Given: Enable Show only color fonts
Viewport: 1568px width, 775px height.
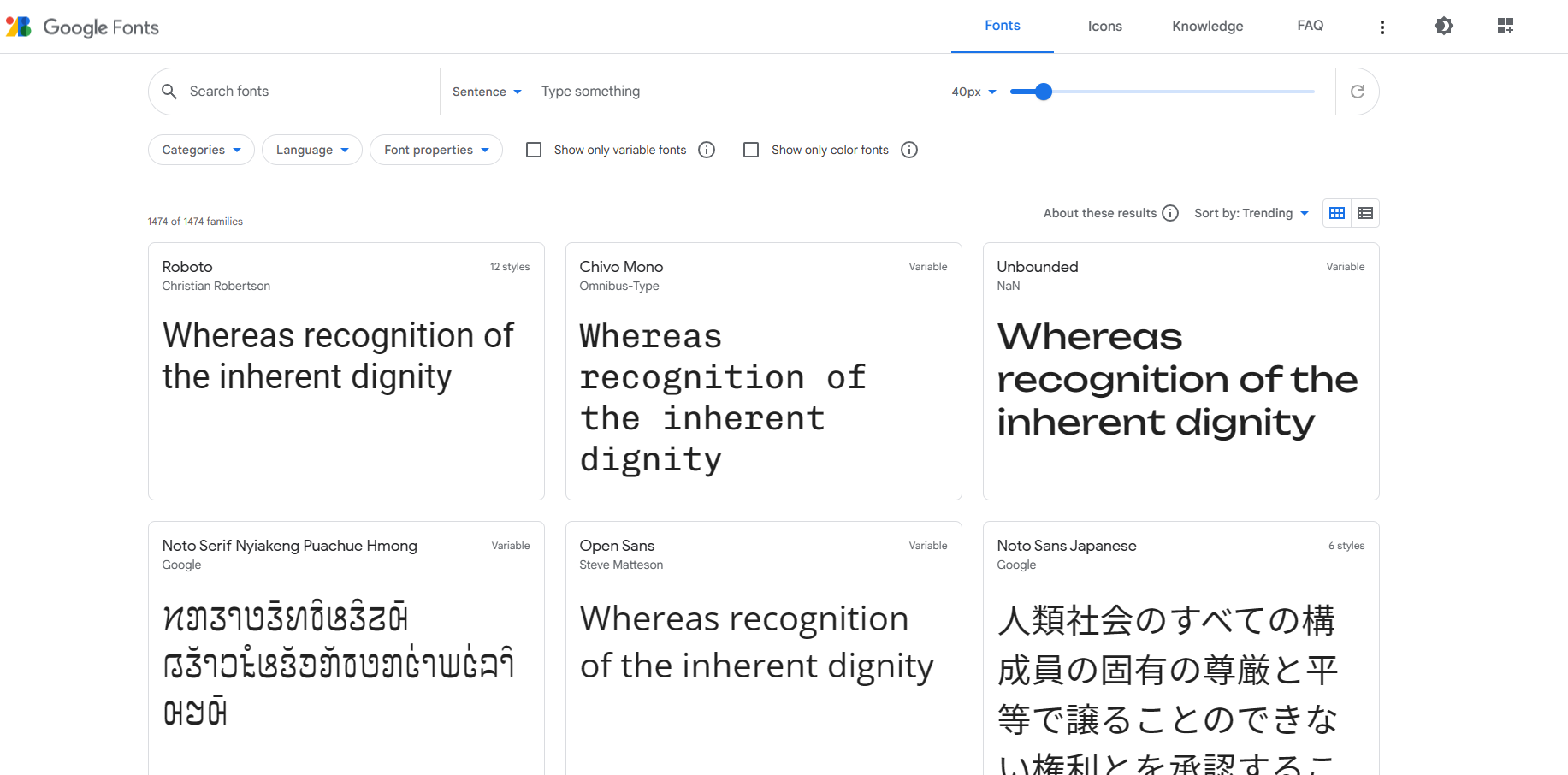Looking at the screenshot, I should 751,150.
